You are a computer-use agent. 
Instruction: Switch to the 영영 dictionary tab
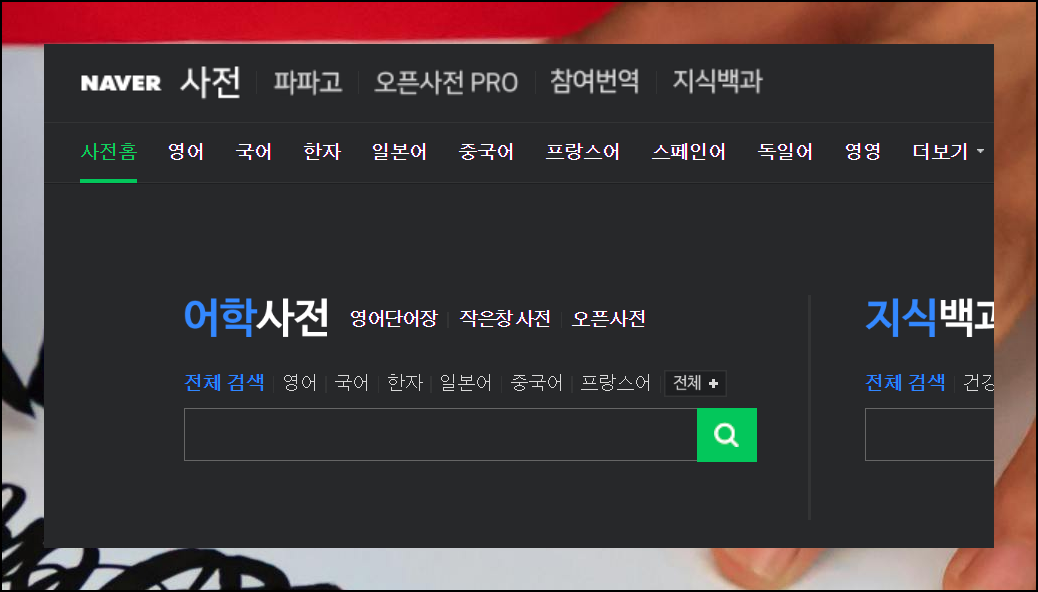coord(863,152)
